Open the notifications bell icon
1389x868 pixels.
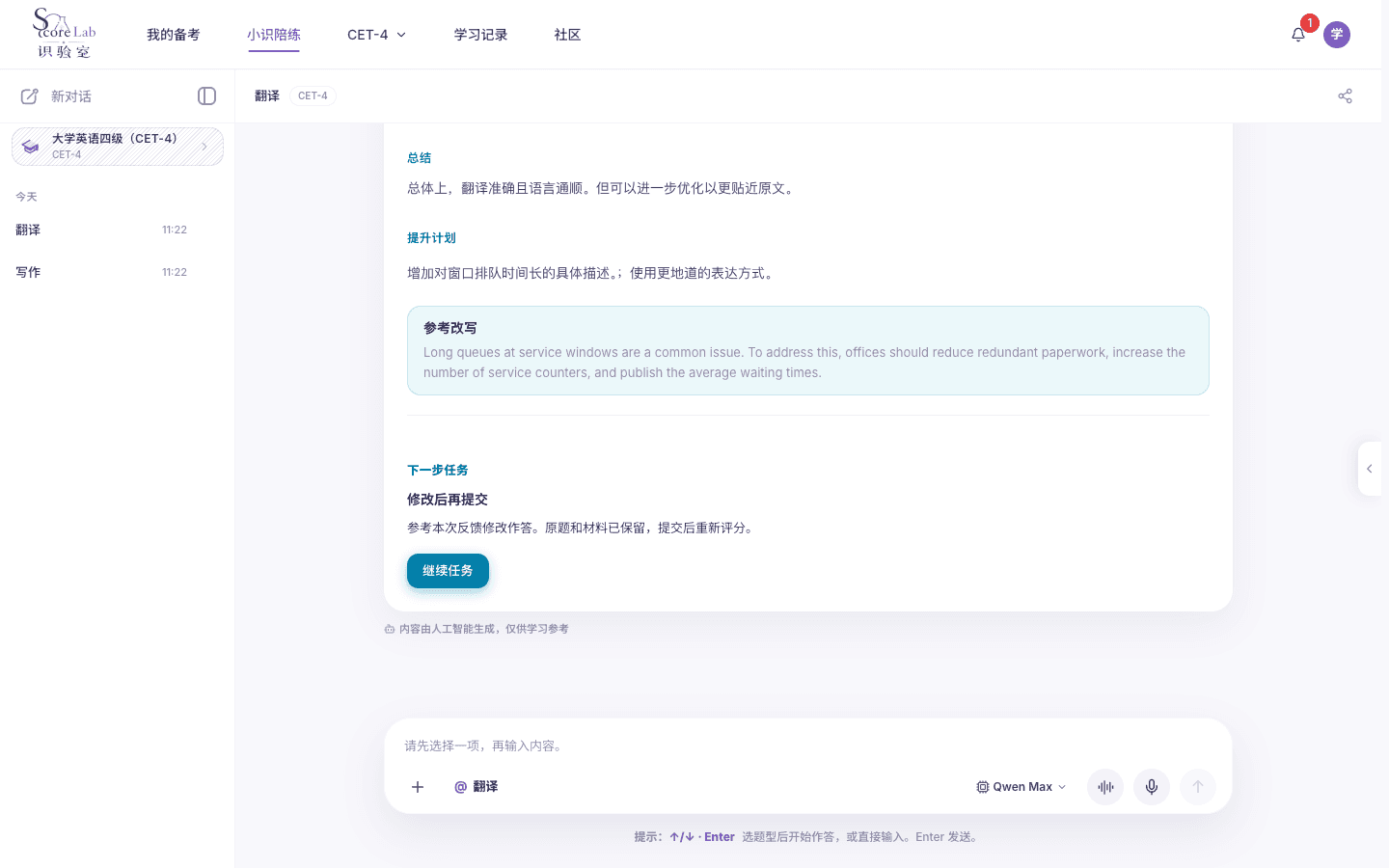click(1298, 35)
